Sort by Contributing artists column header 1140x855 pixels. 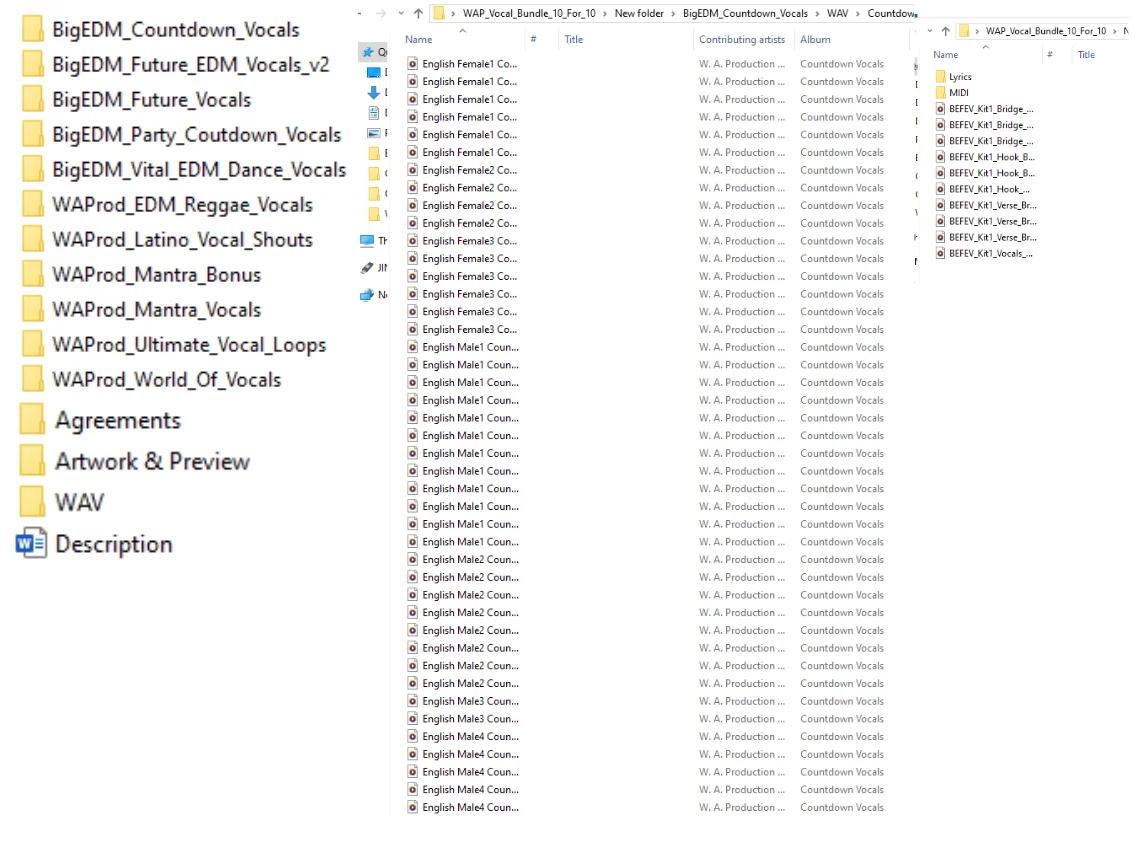tap(742, 40)
